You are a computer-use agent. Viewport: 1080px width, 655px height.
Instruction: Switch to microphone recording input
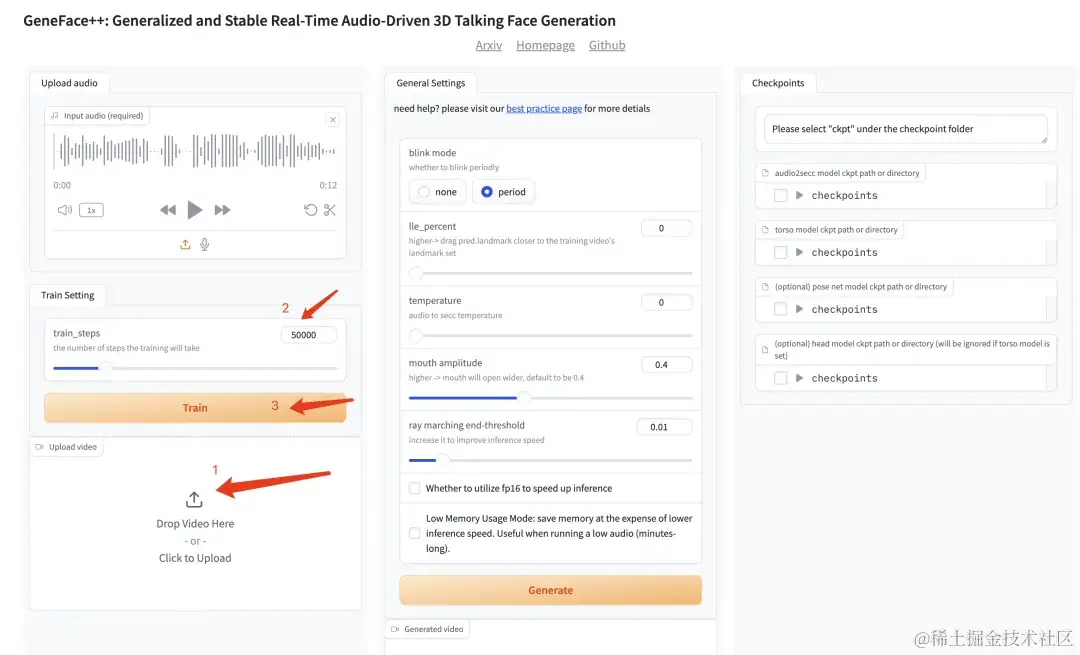(205, 244)
